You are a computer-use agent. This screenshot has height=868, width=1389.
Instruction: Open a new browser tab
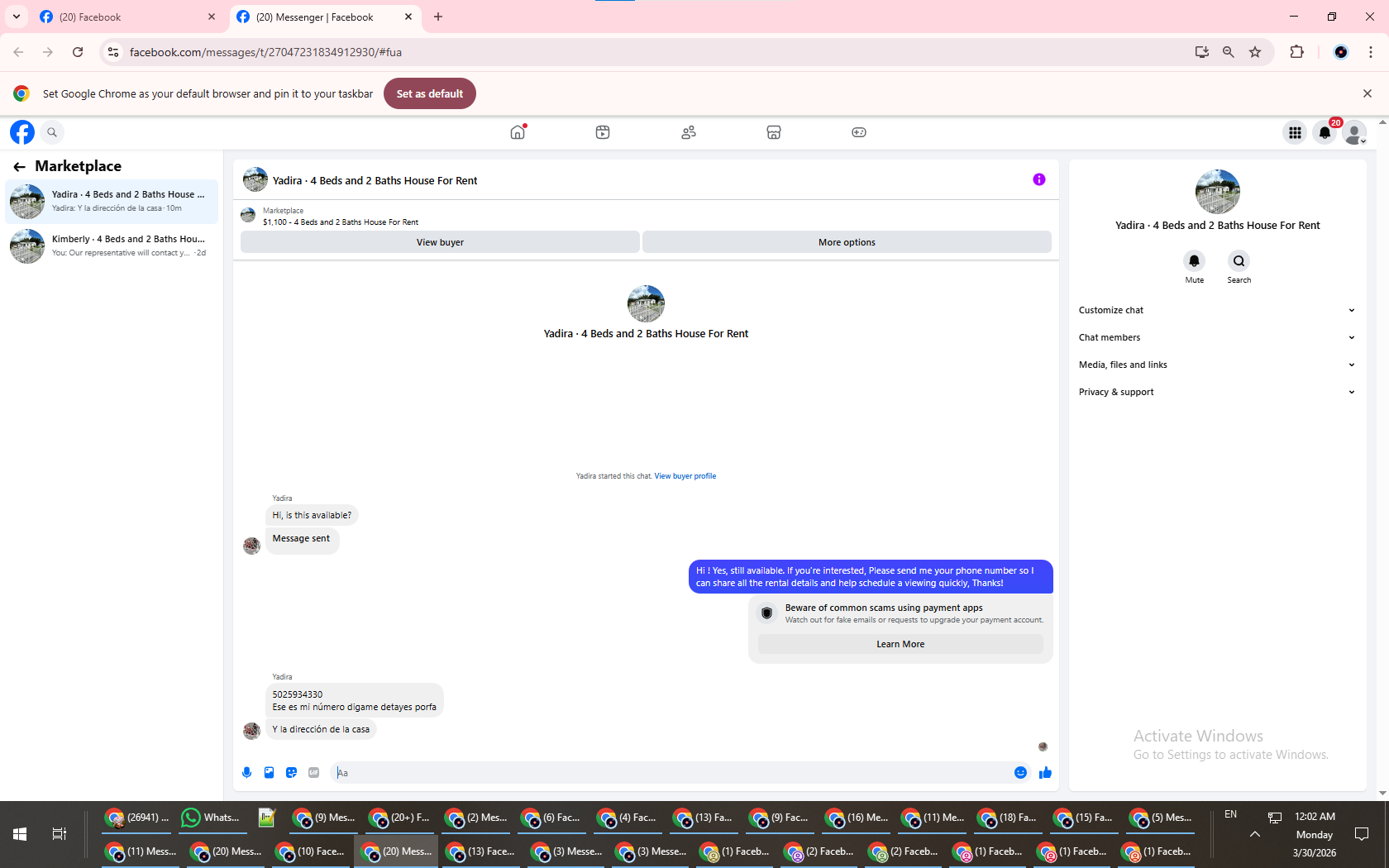tap(438, 17)
